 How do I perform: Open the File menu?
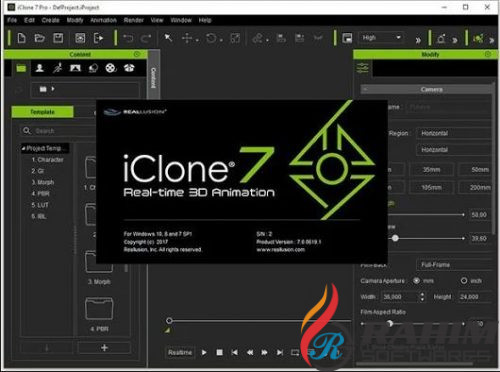(x=12, y=20)
